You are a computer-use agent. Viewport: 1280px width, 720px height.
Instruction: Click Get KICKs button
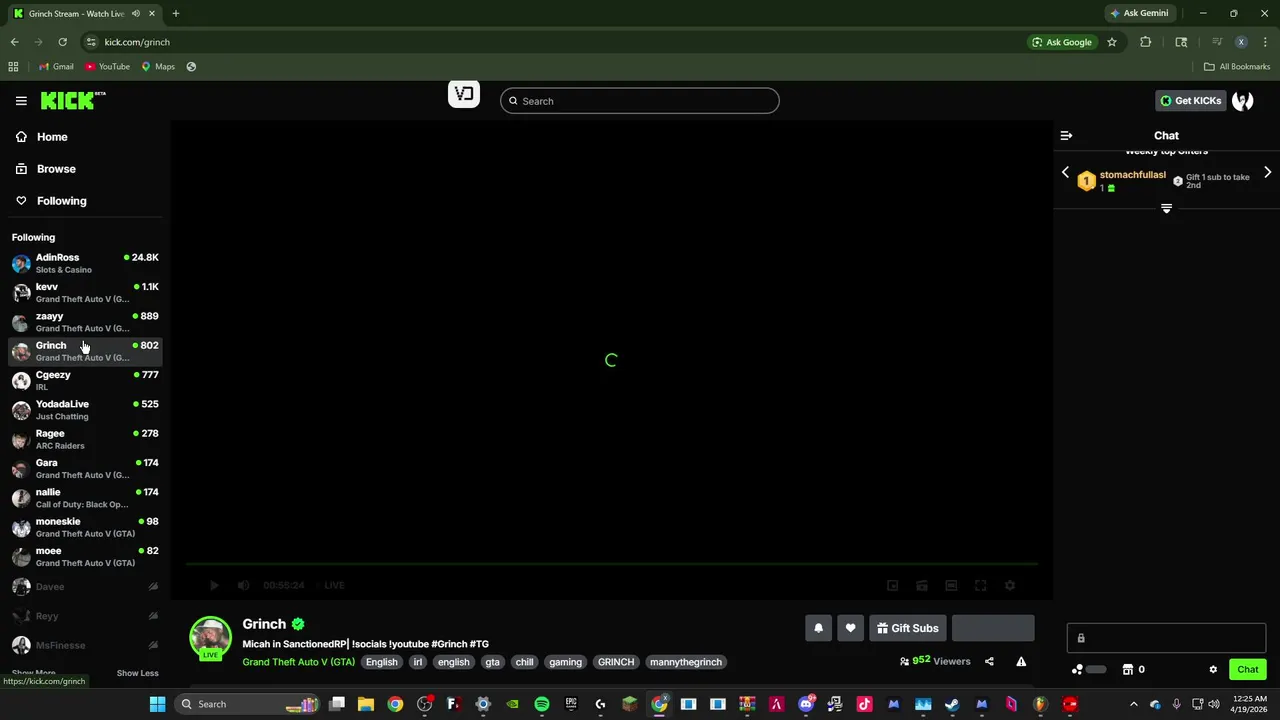click(x=1190, y=101)
